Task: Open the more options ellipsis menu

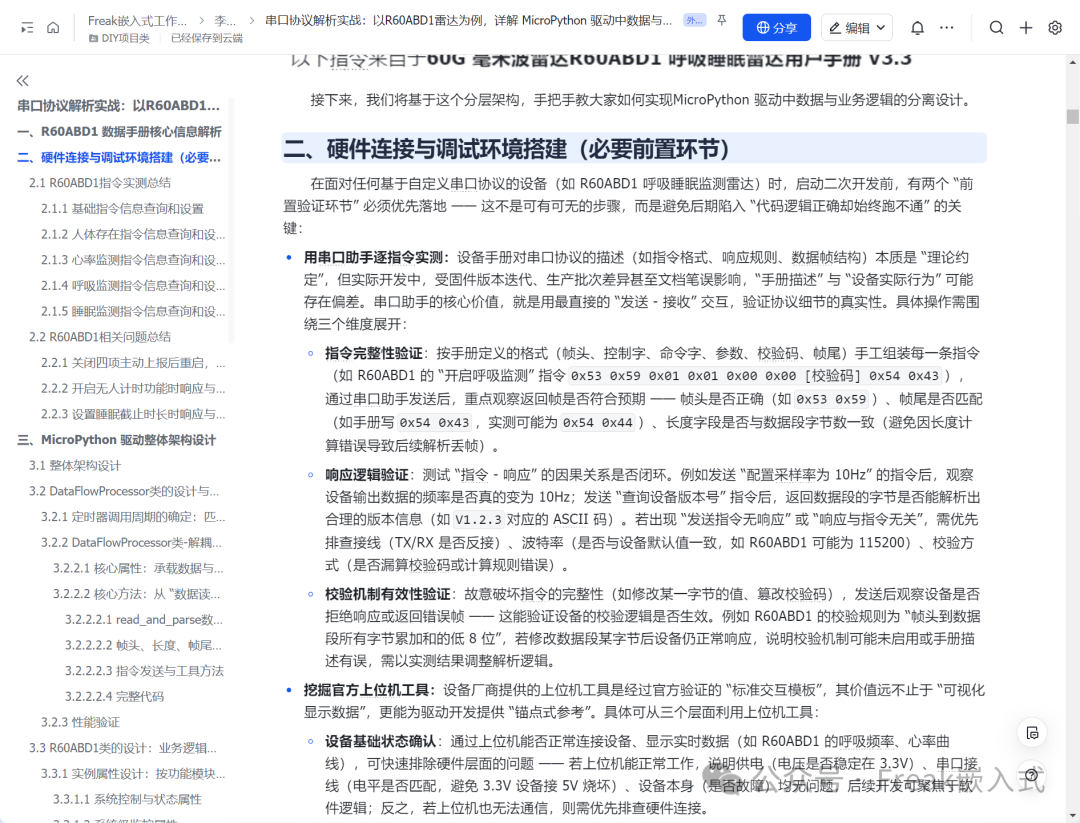Action: pyautogui.click(x=947, y=28)
